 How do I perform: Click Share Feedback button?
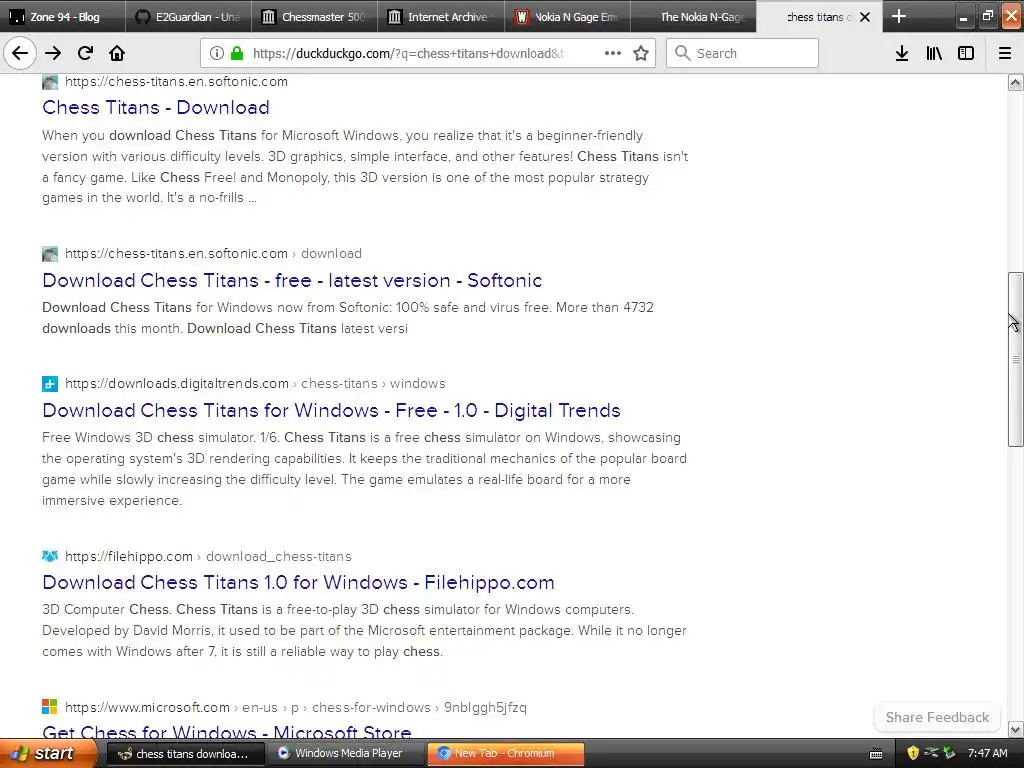point(937,717)
